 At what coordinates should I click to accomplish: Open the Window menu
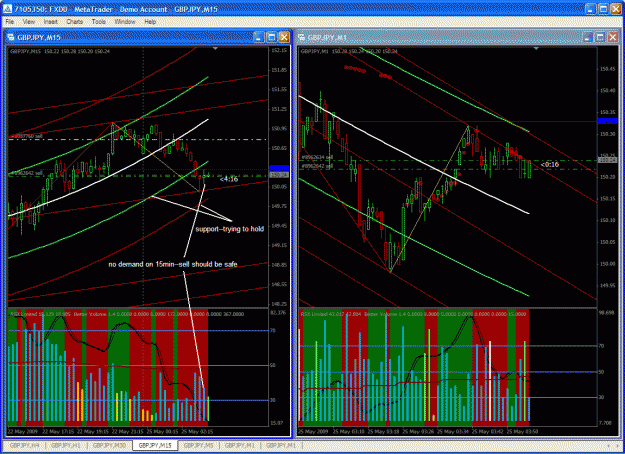125,22
